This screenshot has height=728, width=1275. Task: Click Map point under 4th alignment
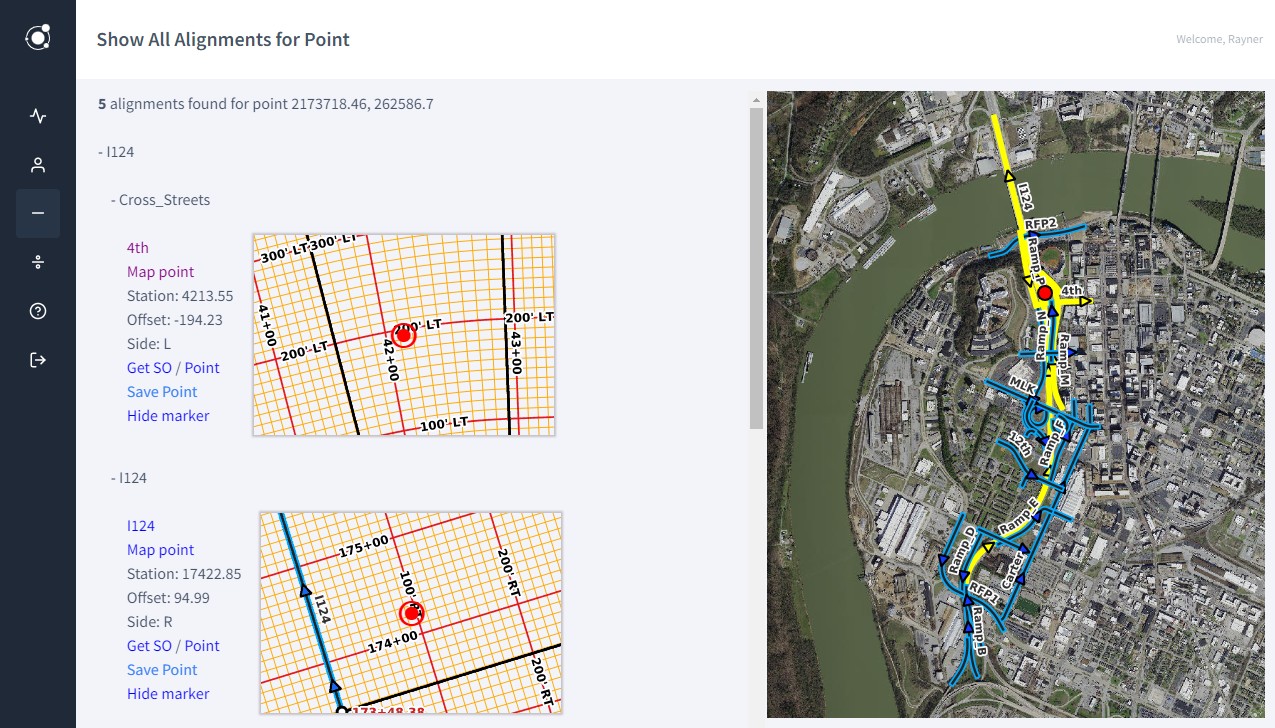(160, 272)
